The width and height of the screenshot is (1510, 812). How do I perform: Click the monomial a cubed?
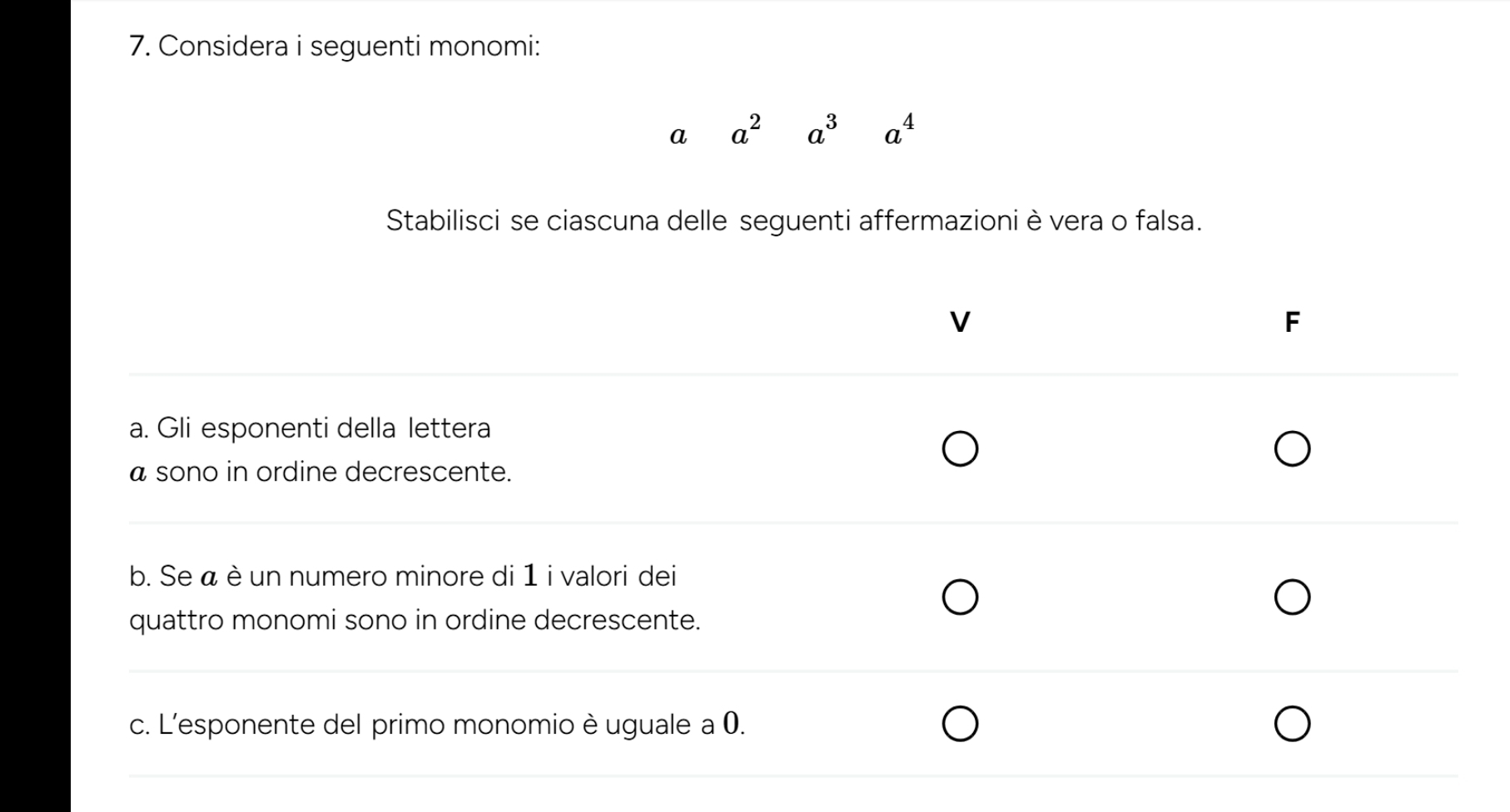[822, 131]
